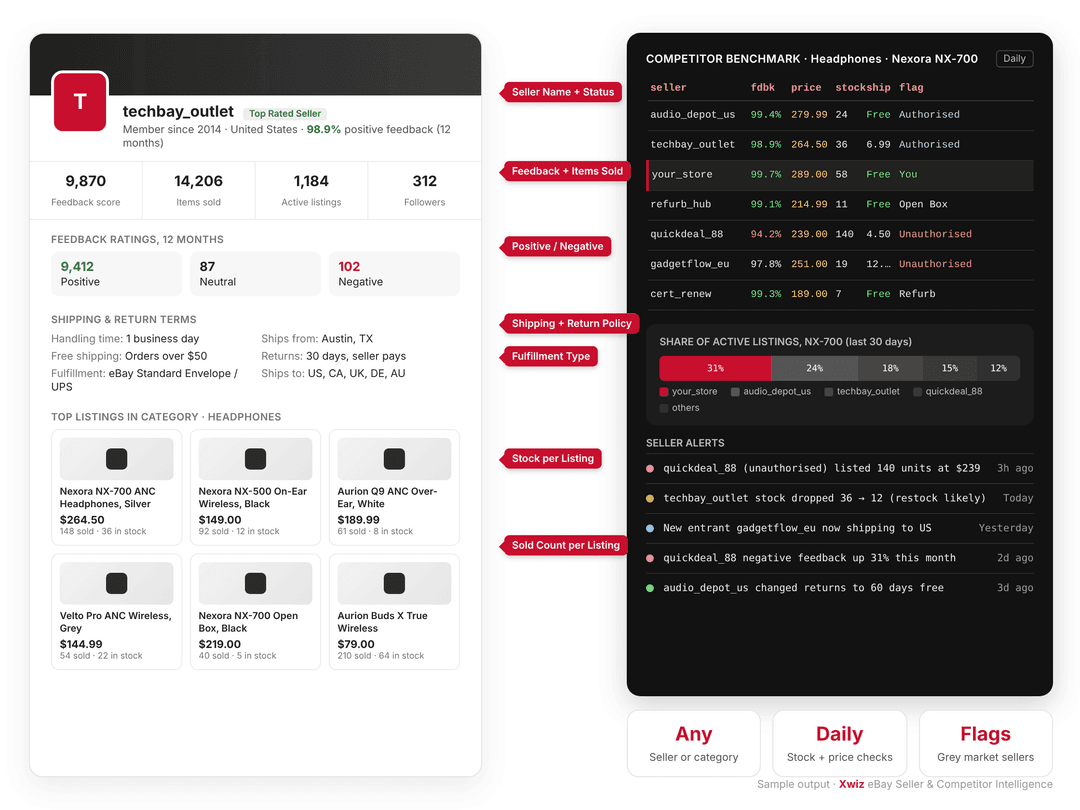This screenshot has height=810, width=1080.
Task: Open Aurion Q9 ANC Over-Ear thumbnail
Action: click(394, 459)
